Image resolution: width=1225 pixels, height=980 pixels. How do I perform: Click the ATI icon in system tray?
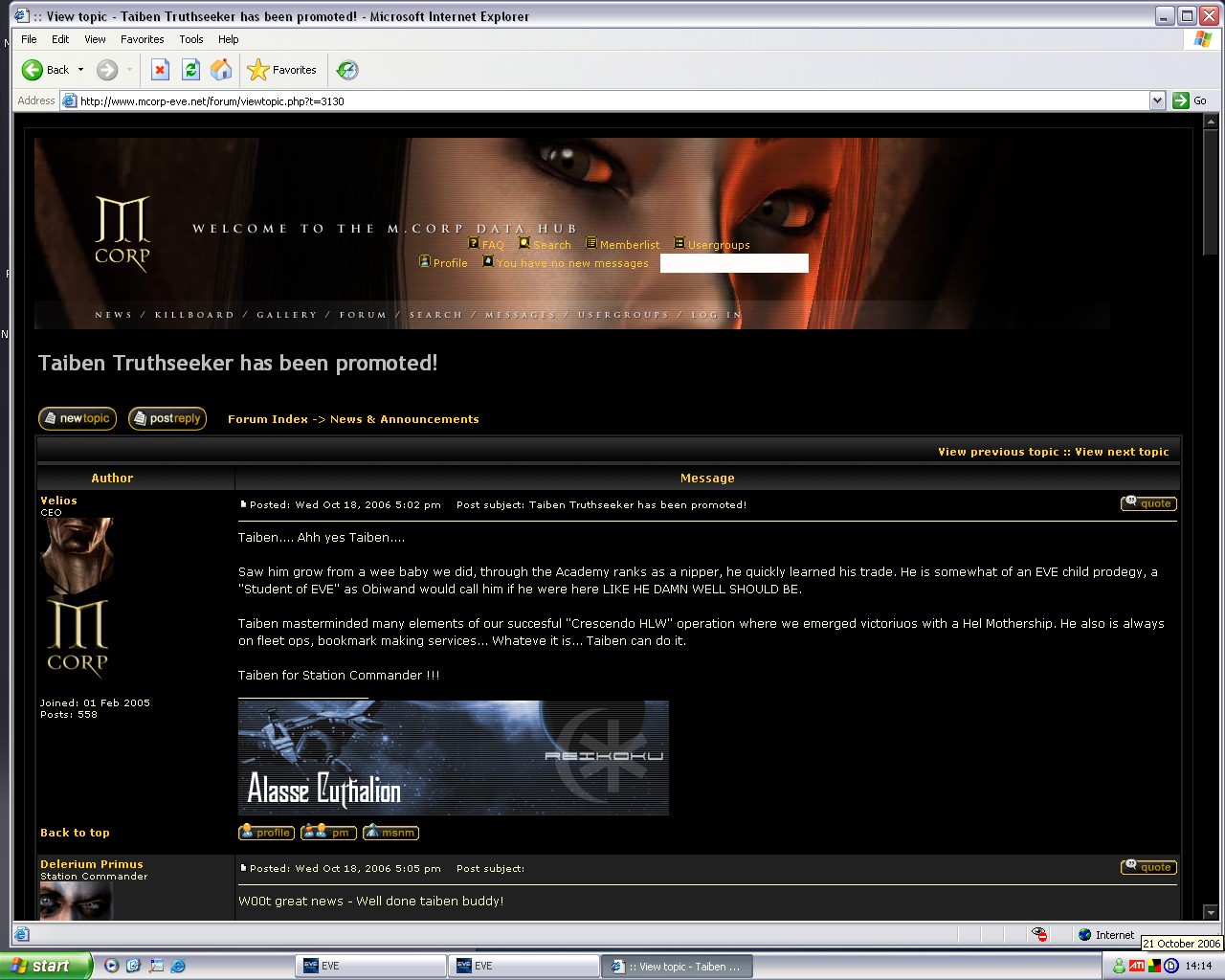1137,967
